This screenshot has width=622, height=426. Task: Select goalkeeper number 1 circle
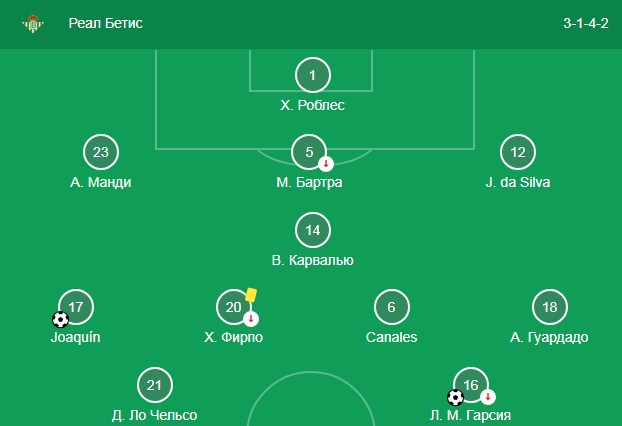pos(313,76)
